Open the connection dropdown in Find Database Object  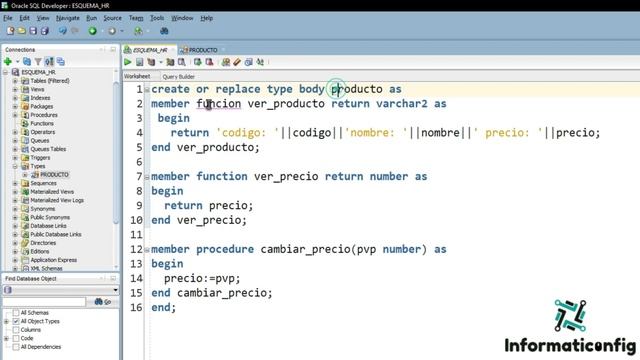coord(116,290)
